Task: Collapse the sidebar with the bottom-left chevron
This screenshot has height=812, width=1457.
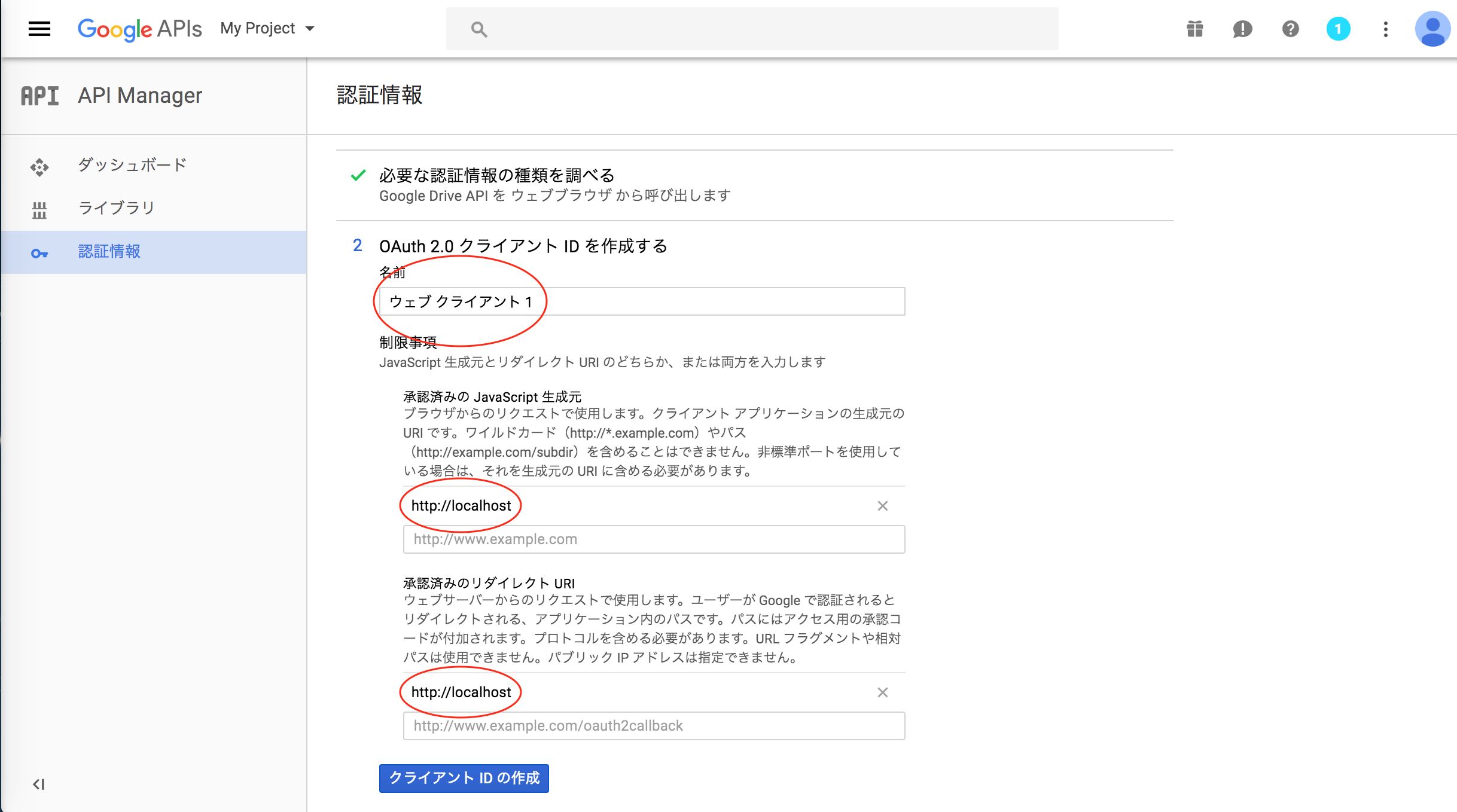Action: tap(39, 784)
